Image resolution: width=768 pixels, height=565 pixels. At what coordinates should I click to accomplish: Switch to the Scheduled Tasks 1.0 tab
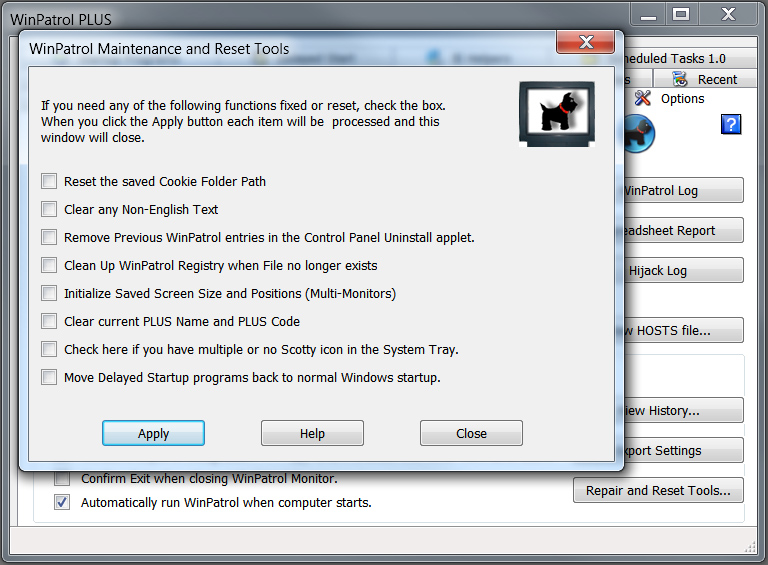click(686, 59)
